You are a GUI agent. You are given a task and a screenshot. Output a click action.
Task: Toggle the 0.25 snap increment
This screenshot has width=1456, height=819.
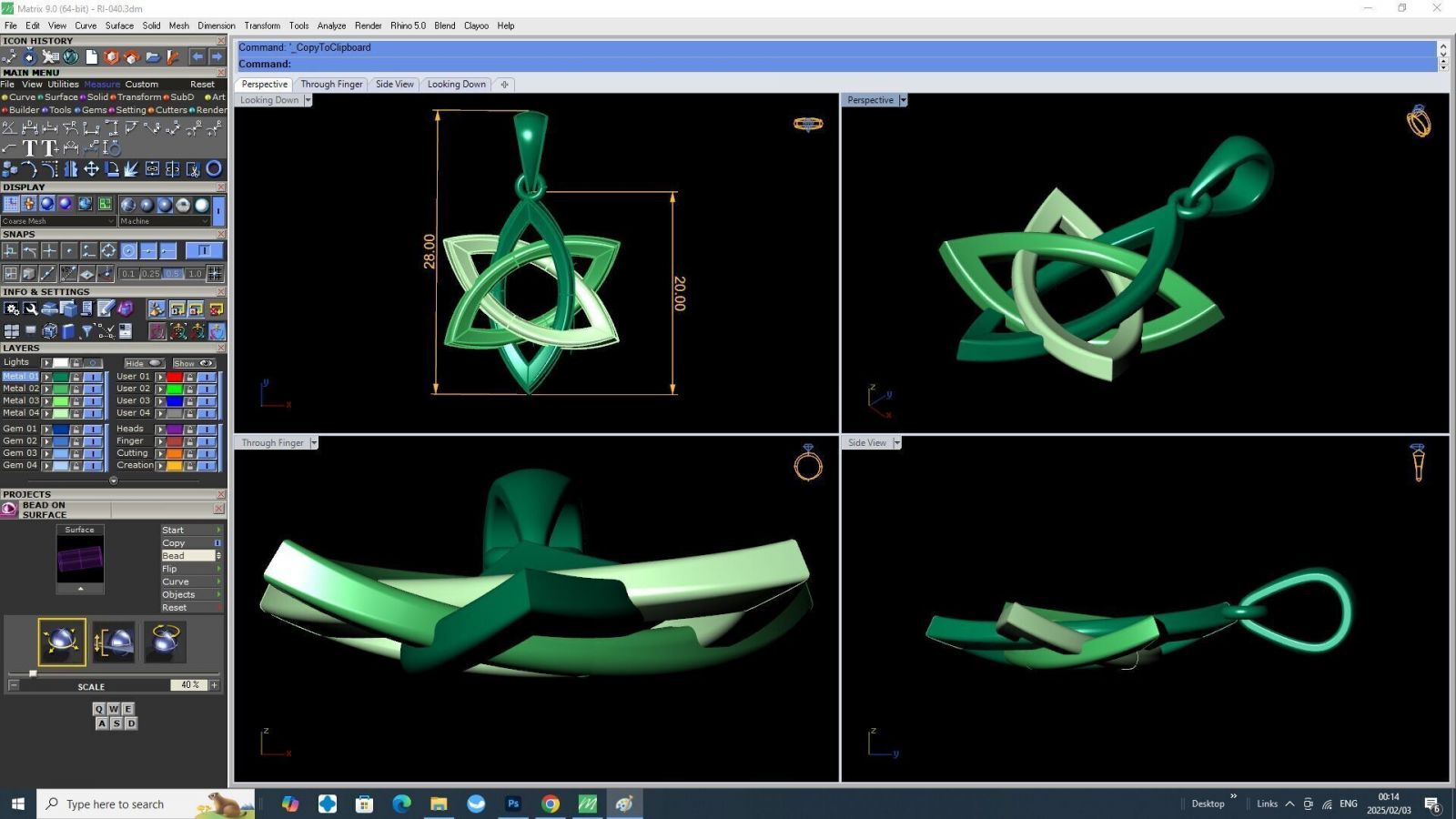pos(149,273)
